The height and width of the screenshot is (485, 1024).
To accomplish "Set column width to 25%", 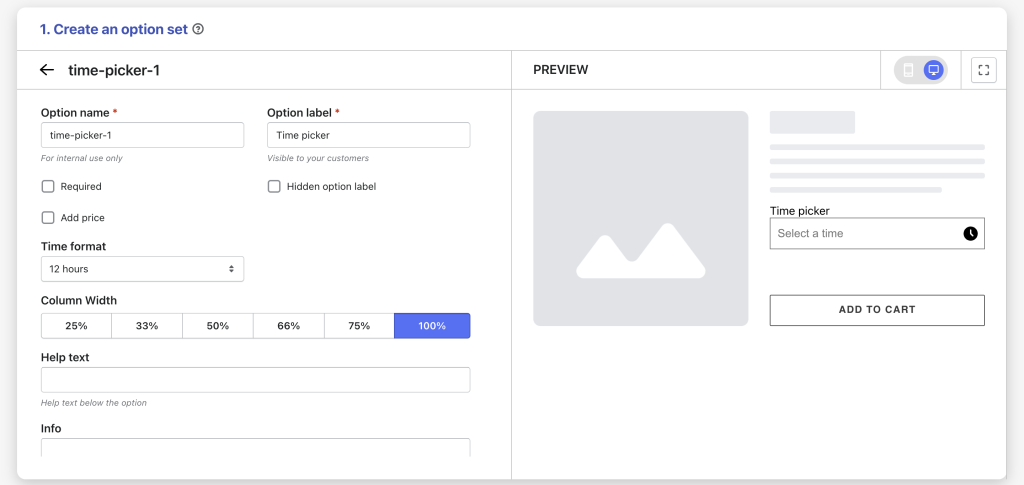I will (76, 326).
